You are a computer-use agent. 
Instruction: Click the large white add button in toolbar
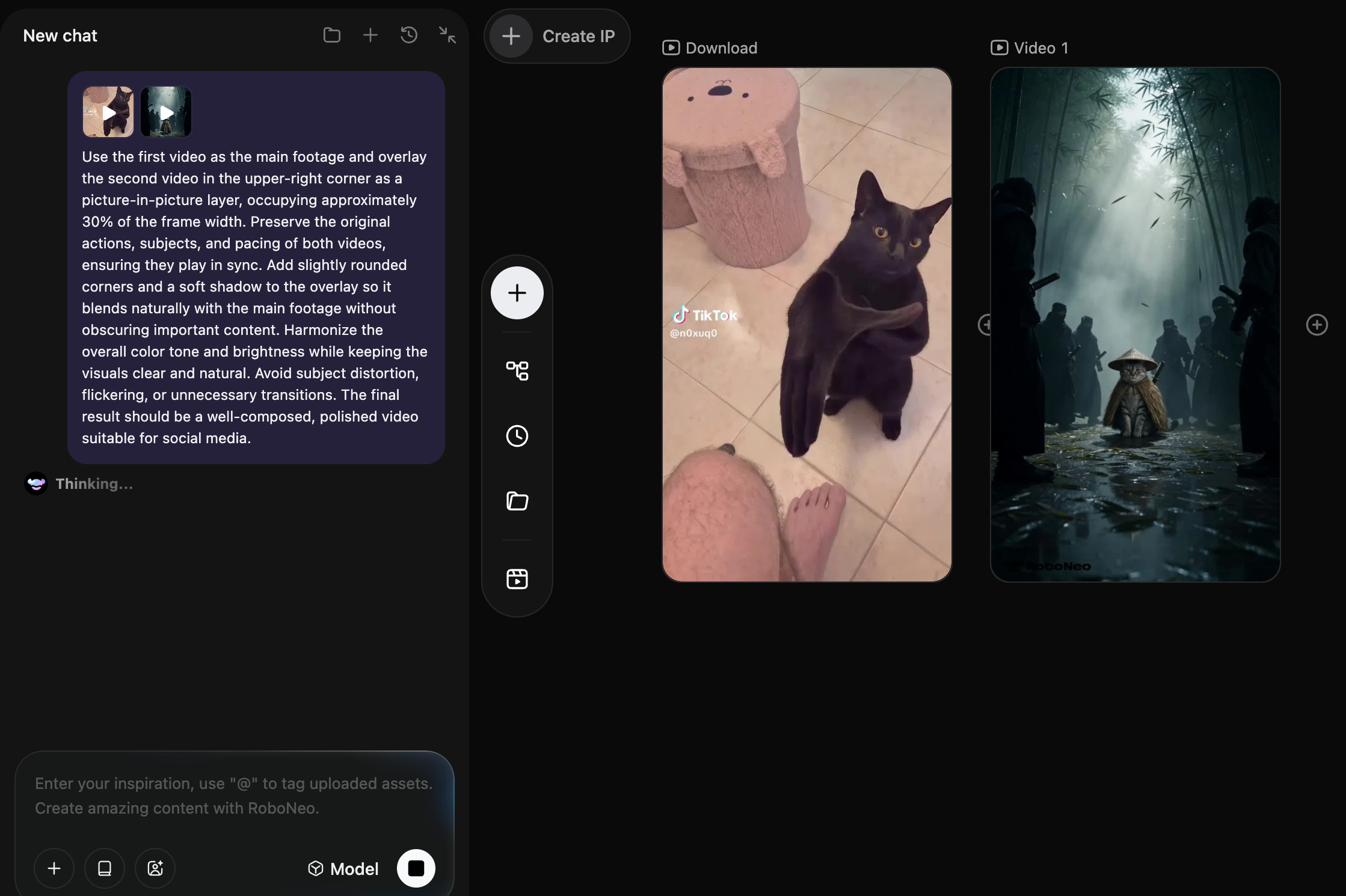517,293
